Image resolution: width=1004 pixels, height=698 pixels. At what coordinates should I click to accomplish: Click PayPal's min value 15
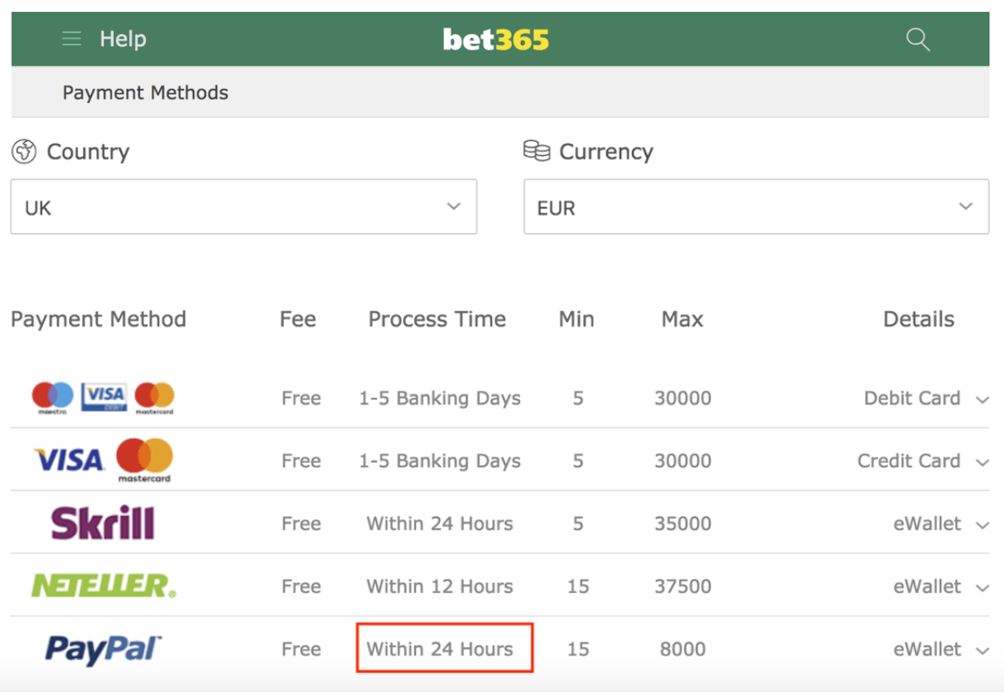pos(578,649)
